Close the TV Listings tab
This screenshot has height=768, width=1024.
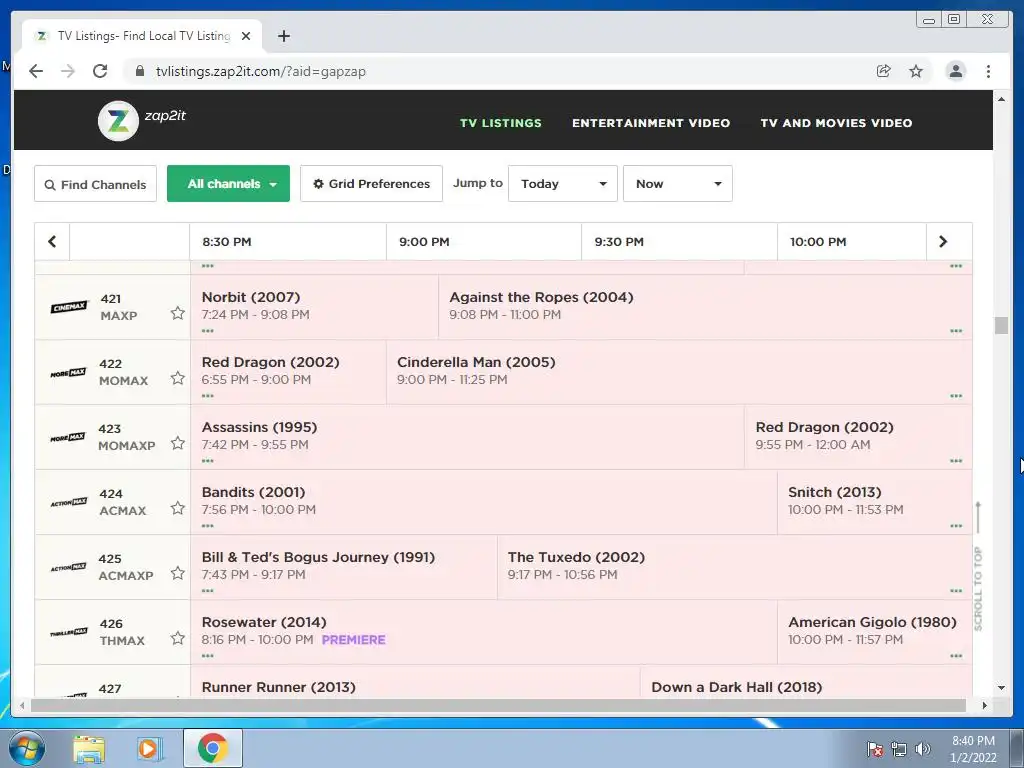[246, 36]
